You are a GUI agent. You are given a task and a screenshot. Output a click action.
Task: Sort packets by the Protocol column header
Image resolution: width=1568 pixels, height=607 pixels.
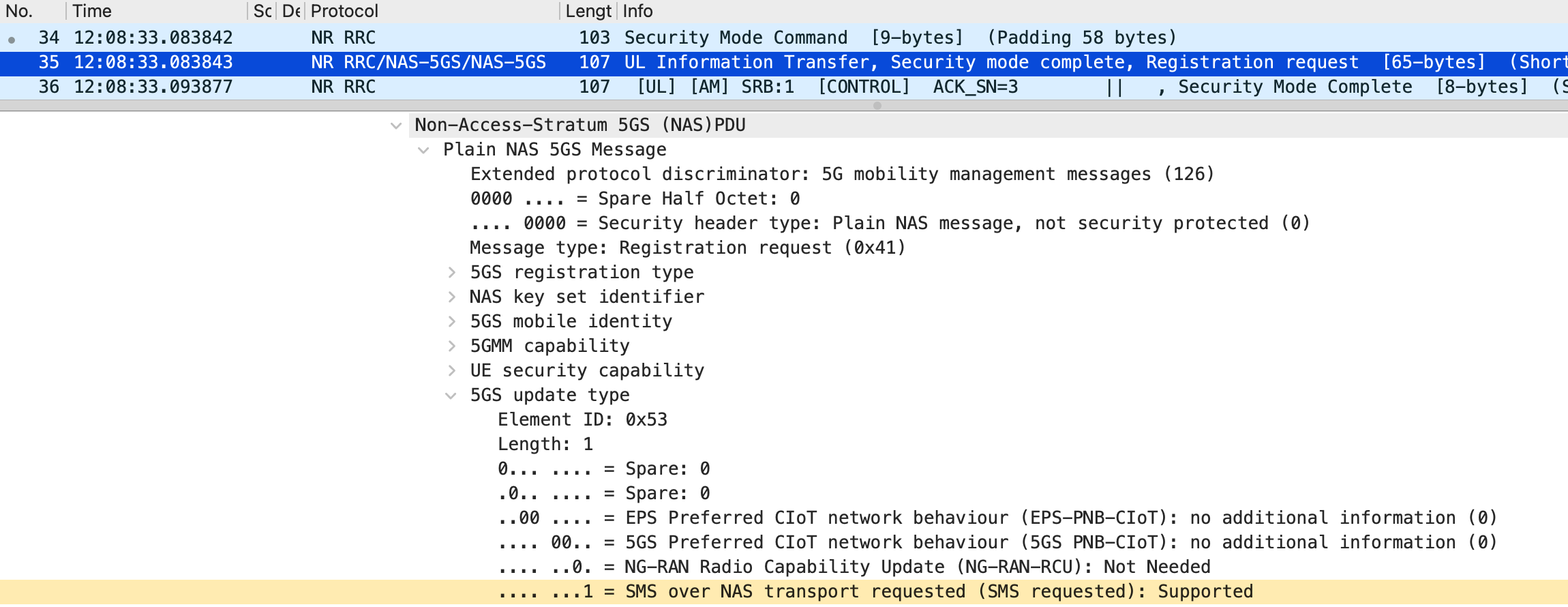tap(344, 11)
